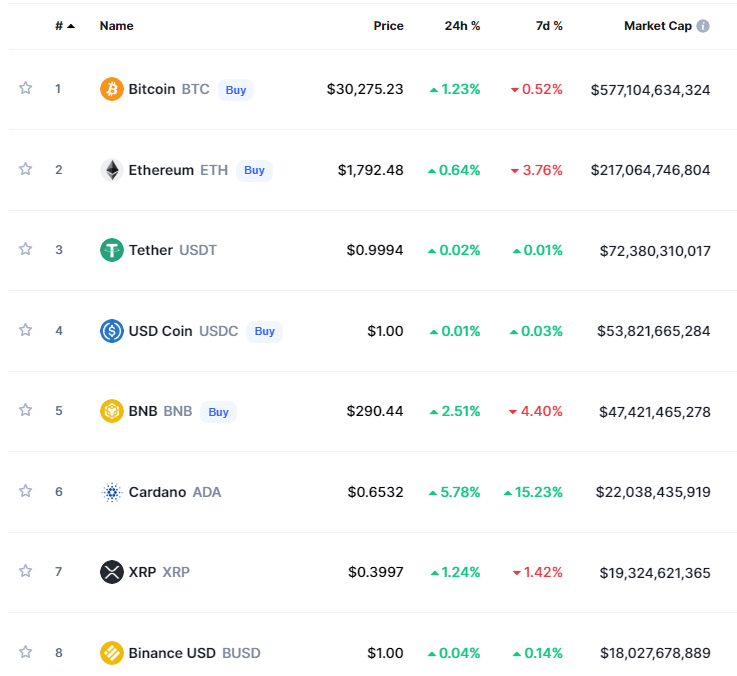Click Buy button next to Ethereum
Viewport: 737px width, 676px height.
click(x=254, y=170)
